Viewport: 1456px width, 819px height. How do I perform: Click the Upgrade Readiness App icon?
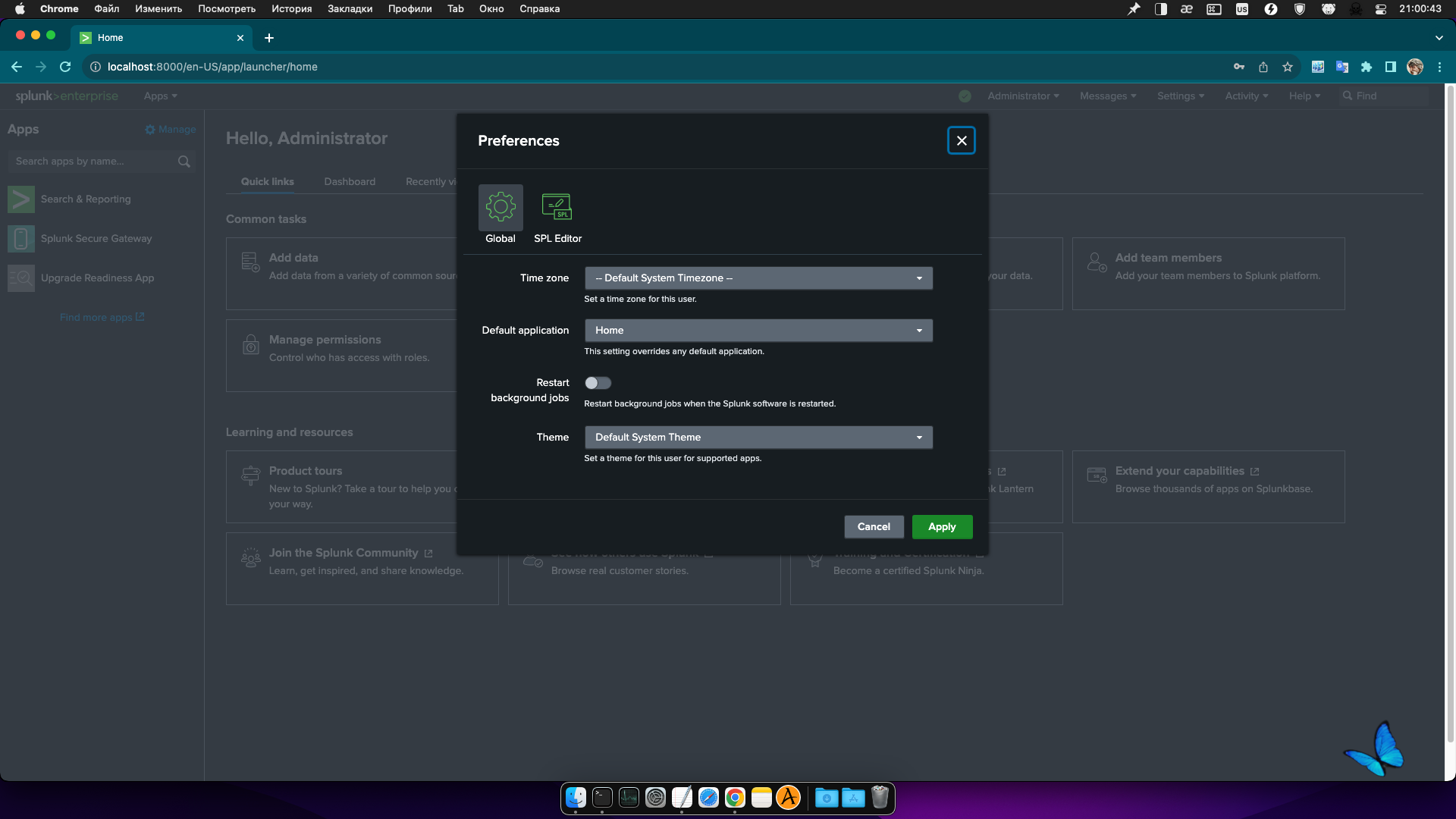[x=21, y=278]
